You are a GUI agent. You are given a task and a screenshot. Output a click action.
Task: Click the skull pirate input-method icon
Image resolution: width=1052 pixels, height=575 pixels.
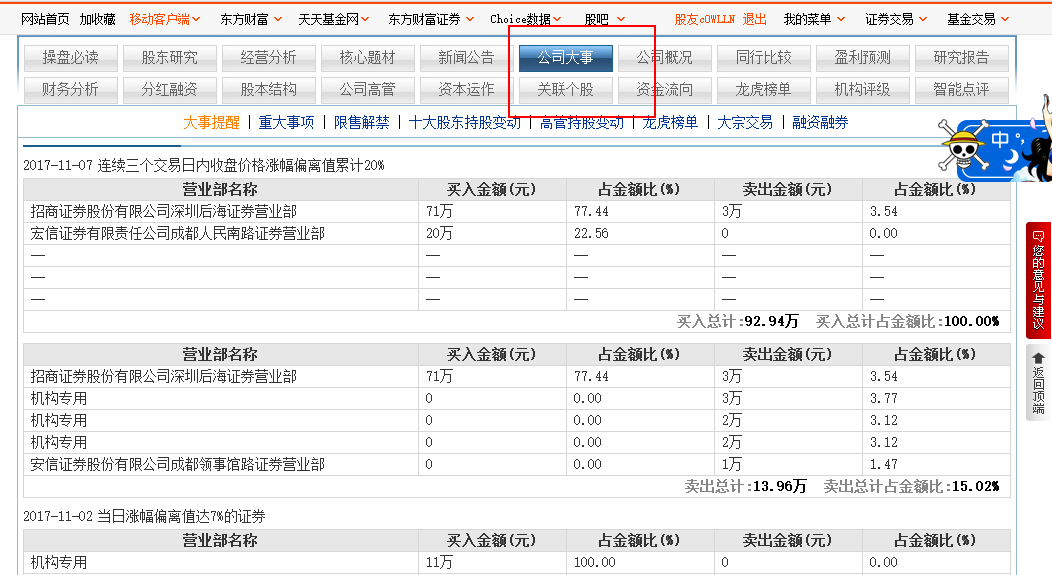click(x=963, y=145)
